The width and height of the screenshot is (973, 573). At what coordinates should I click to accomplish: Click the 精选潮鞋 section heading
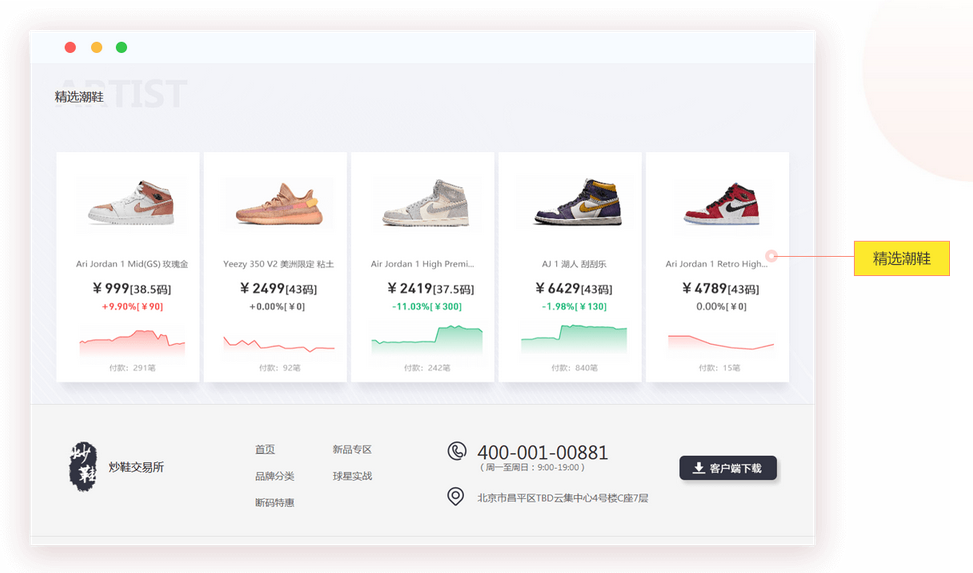pyautogui.click(x=79, y=97)
